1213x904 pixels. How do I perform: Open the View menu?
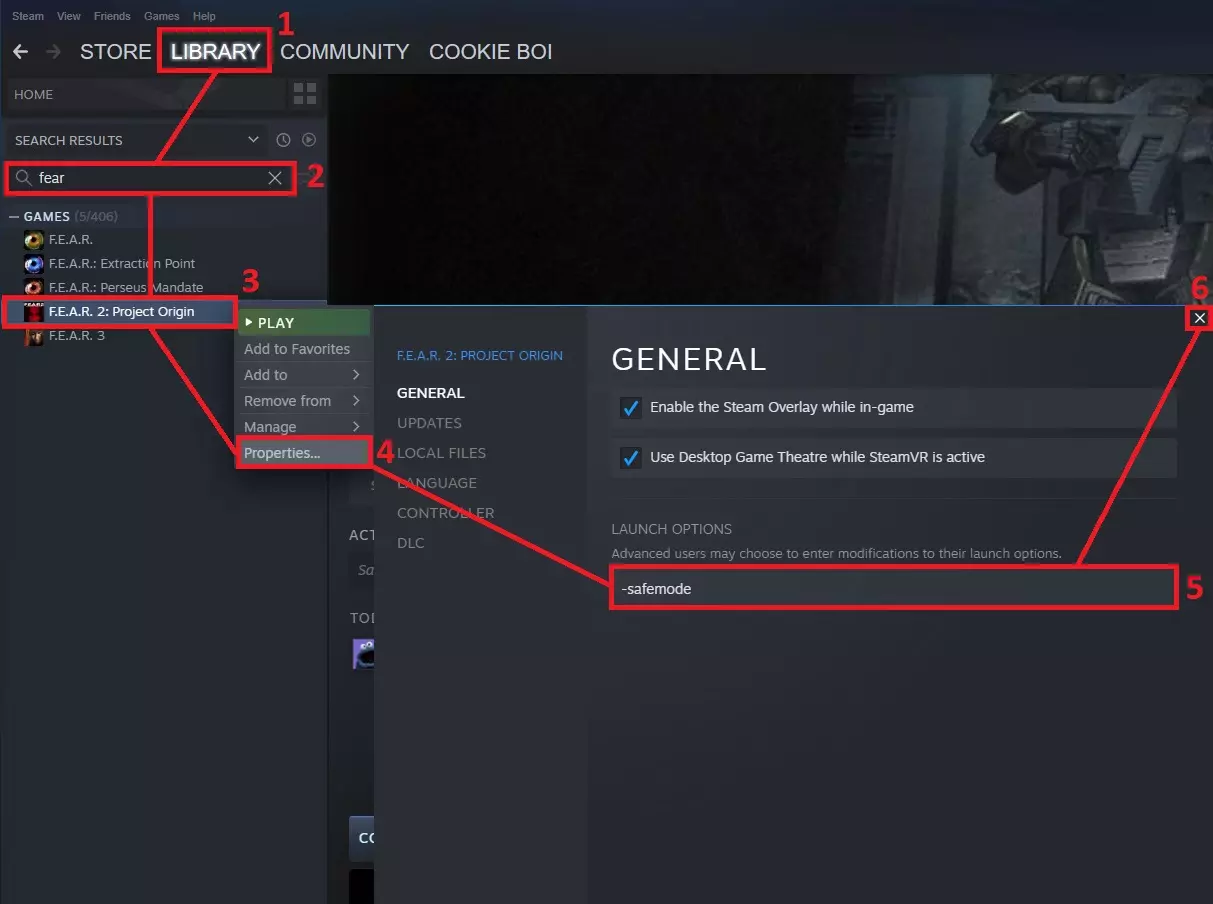click(x=69, y=16)
